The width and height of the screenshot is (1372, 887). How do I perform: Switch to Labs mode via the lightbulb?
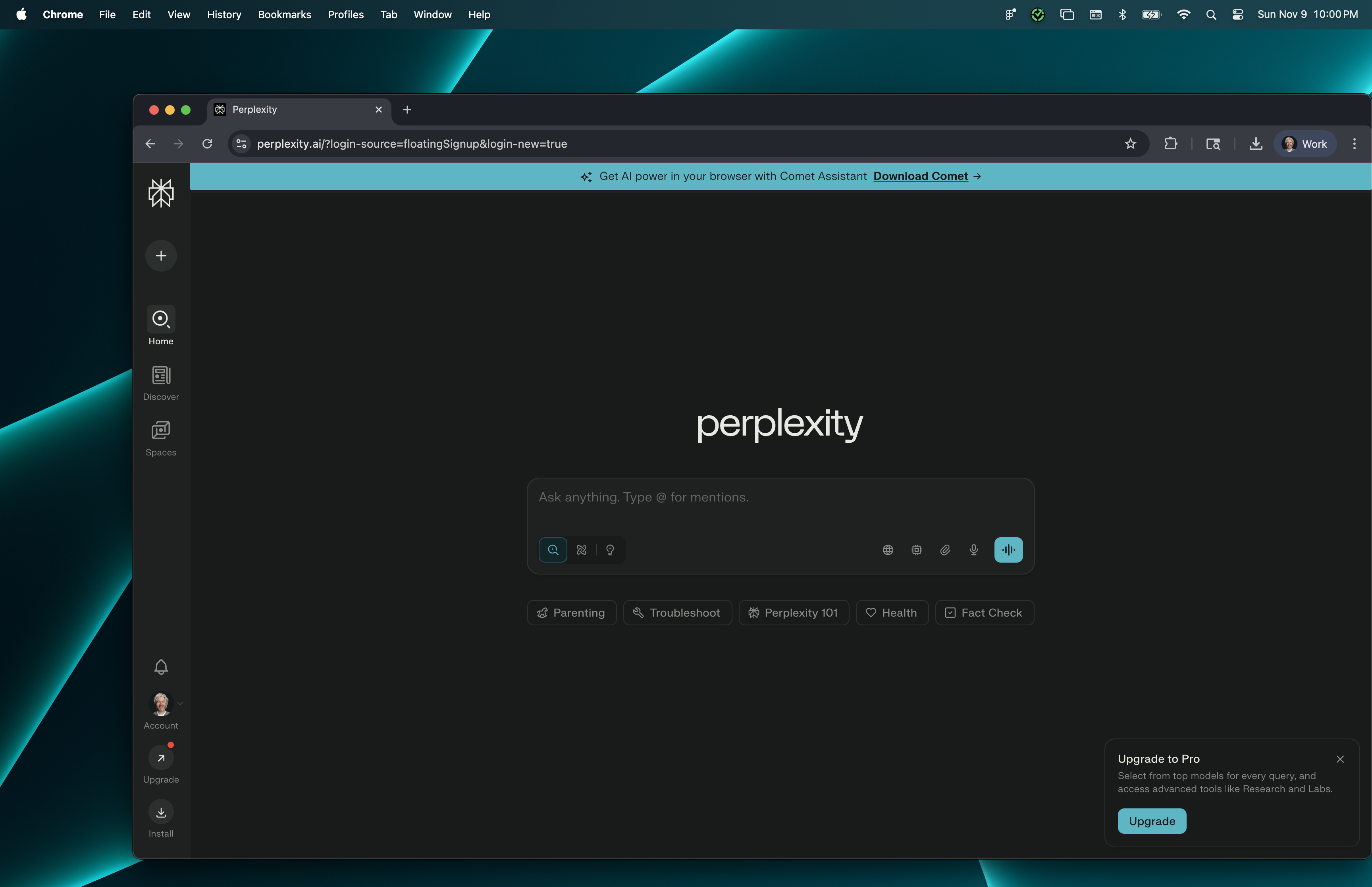tap(610, 550)
